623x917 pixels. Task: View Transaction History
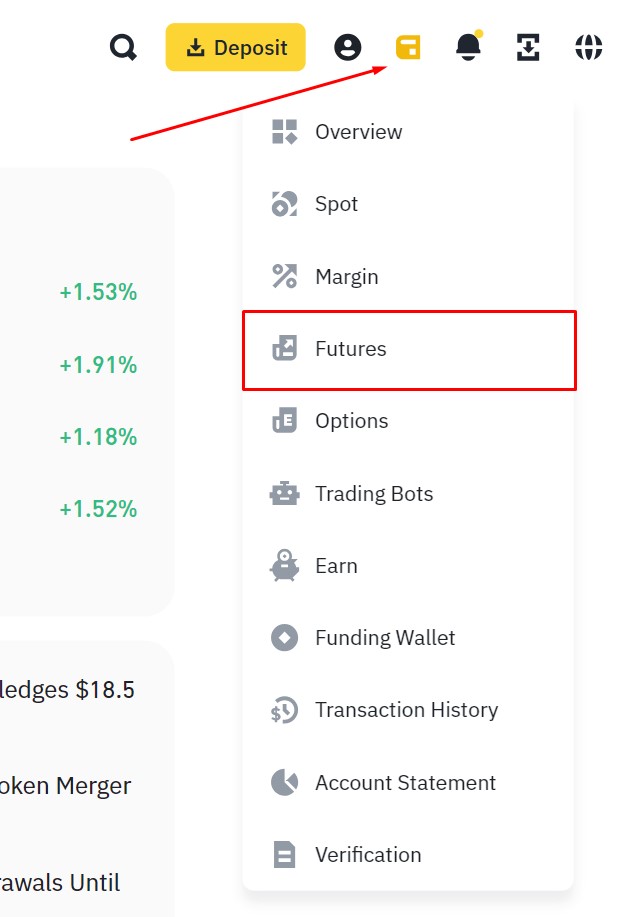[406, 710]
